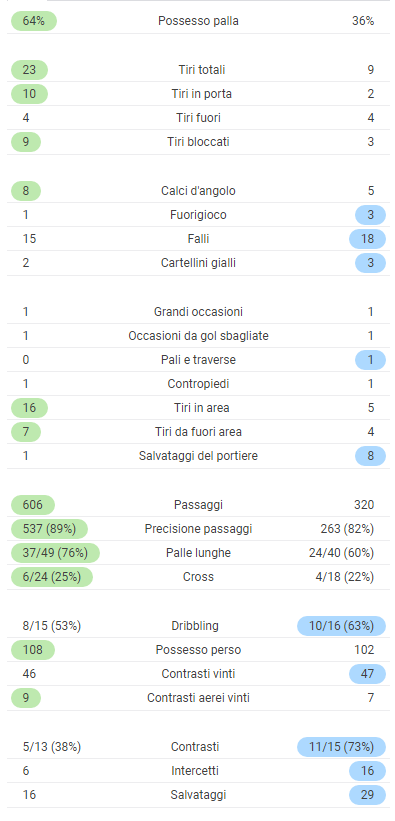Image resolution: width=395 pixels, height=821 pixels.
Task: Select the Dribbling 10/16 (63%) badge
Action: pos(341,626)
